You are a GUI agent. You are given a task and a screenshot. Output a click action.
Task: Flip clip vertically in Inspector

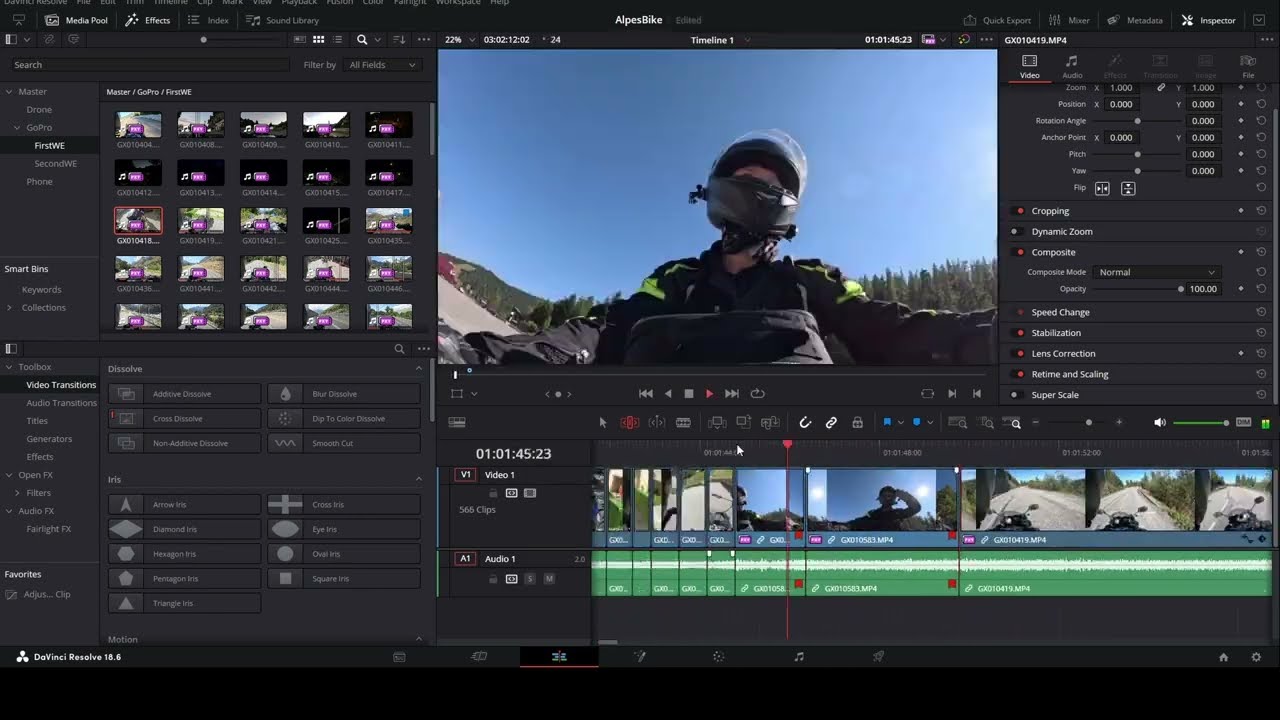pyautogui.click(x=1128, y=188)
